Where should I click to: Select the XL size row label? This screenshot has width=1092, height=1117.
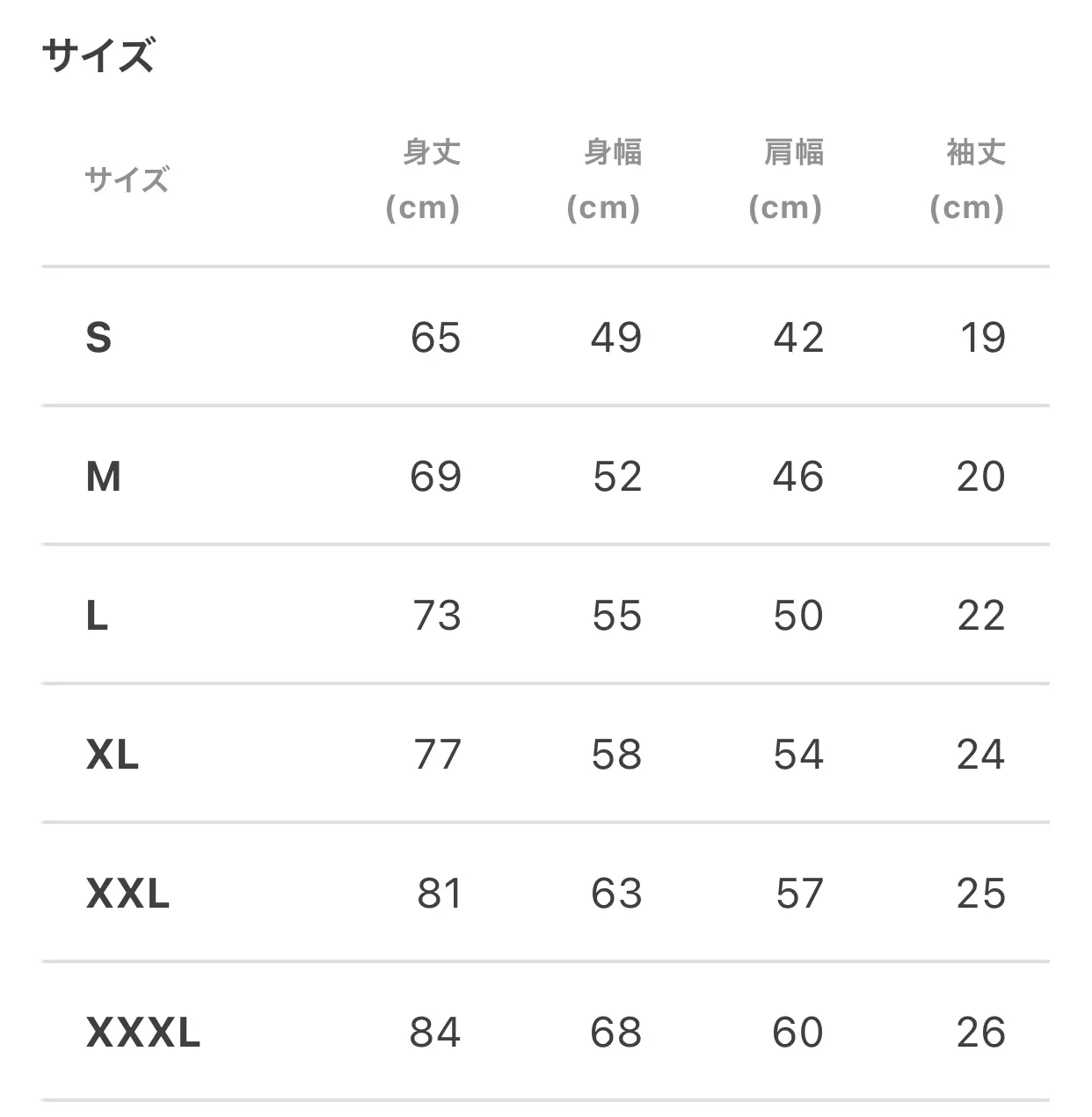(x=113, y=755)
